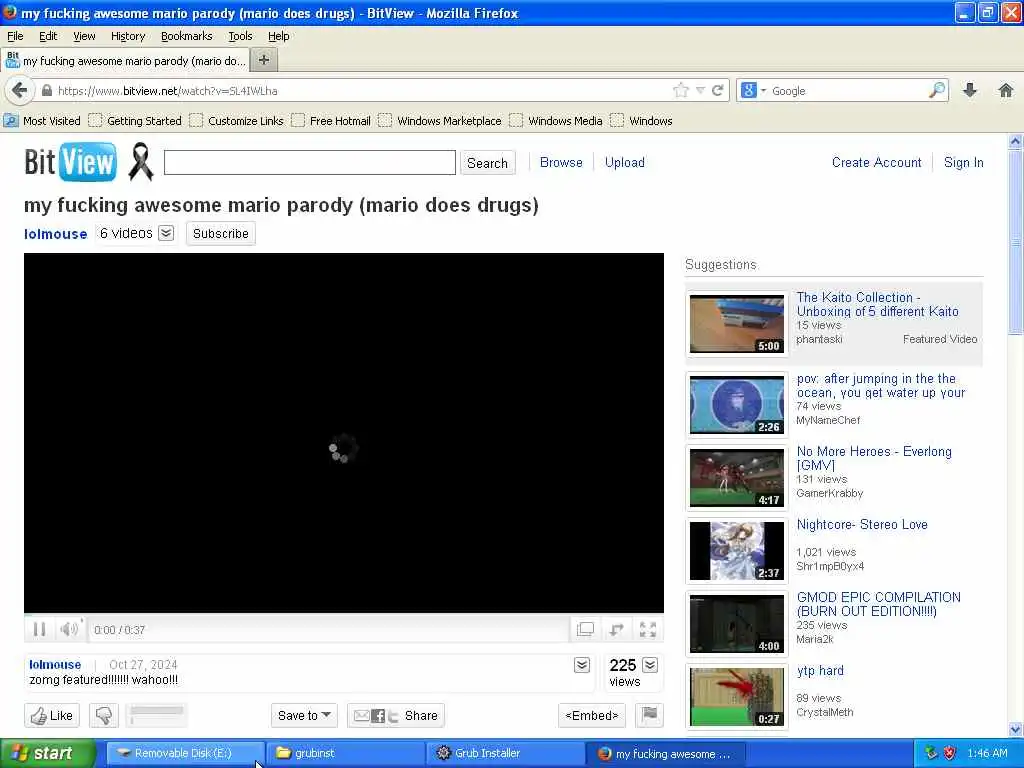
Task: Subscribe to lolmouse channel
Action: point(221,233)
